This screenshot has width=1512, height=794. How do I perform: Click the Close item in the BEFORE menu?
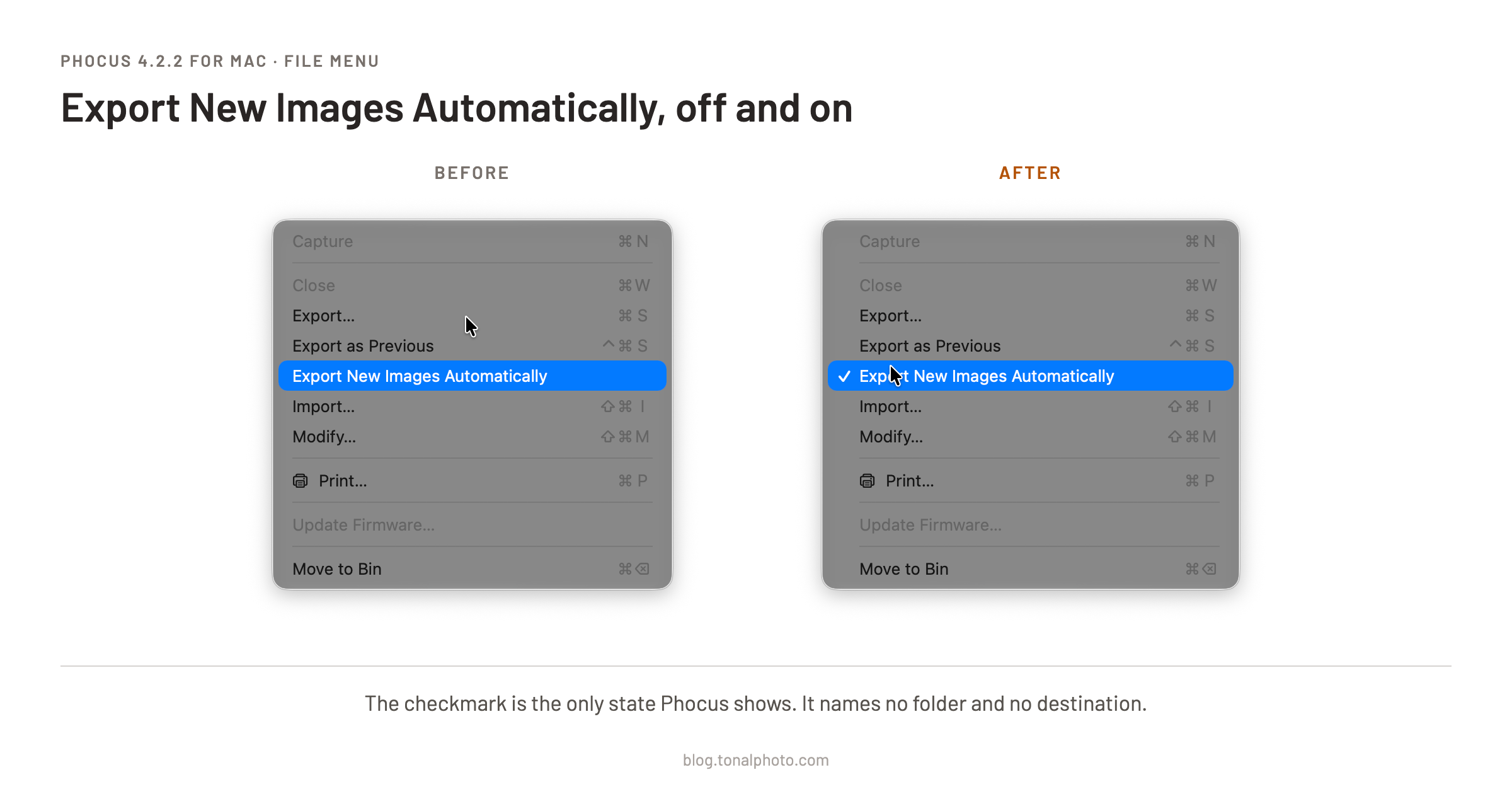pos(472,285)
